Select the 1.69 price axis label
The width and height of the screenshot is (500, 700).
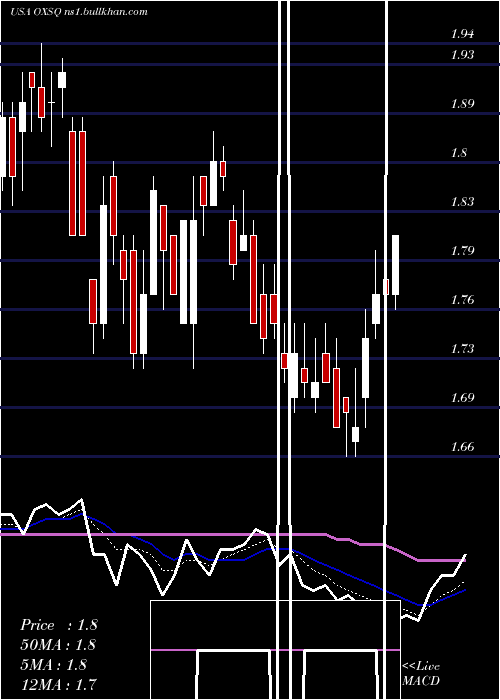pyautogui.click(x=462, y=397)
